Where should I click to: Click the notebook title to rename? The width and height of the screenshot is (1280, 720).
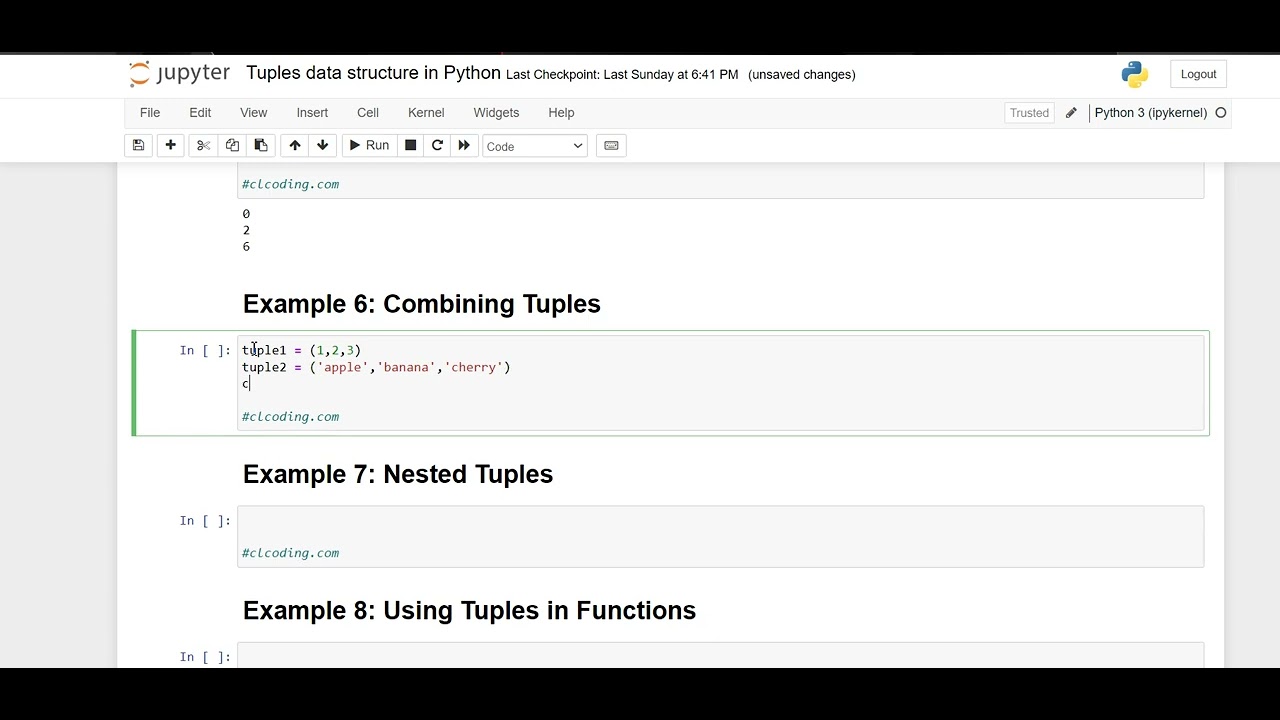(x=373, y=73)
